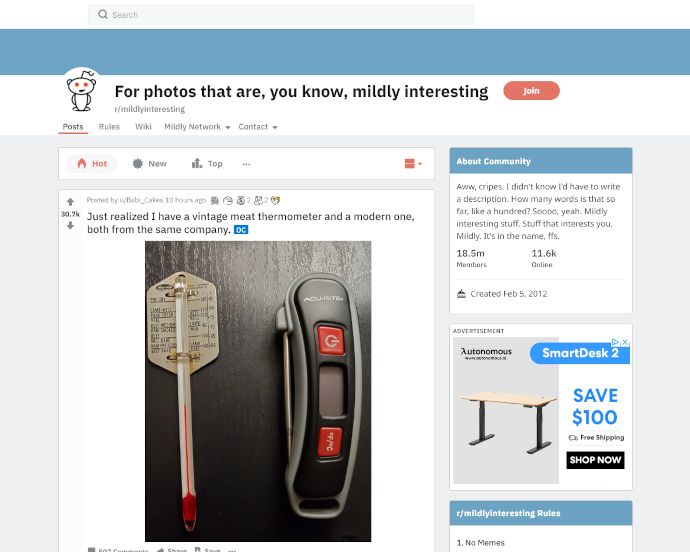Open the AdChoices info icon
This screenshot has width=690, height=552.
tap(616, 342)
